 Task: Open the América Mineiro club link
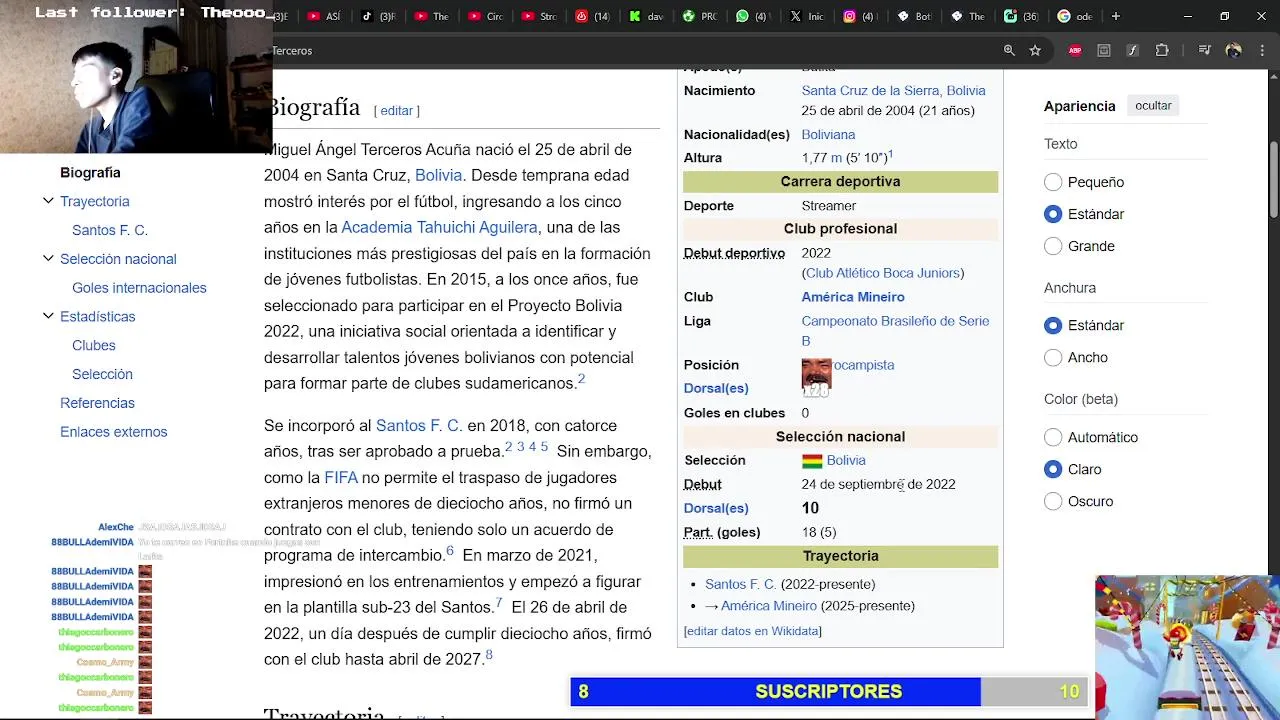(853, 297)
